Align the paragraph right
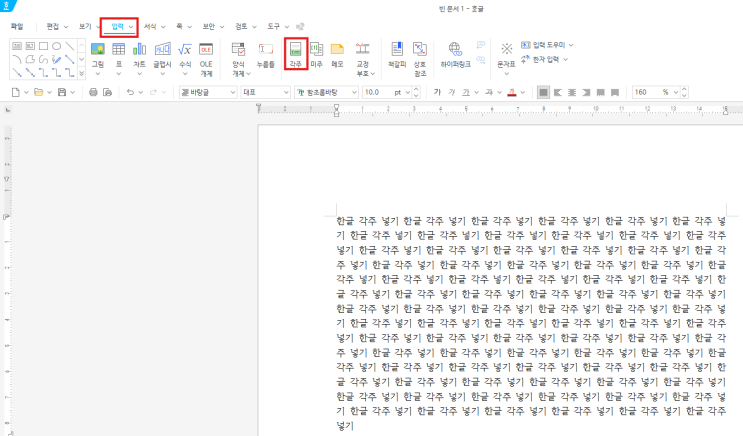 tap(586, 92)
